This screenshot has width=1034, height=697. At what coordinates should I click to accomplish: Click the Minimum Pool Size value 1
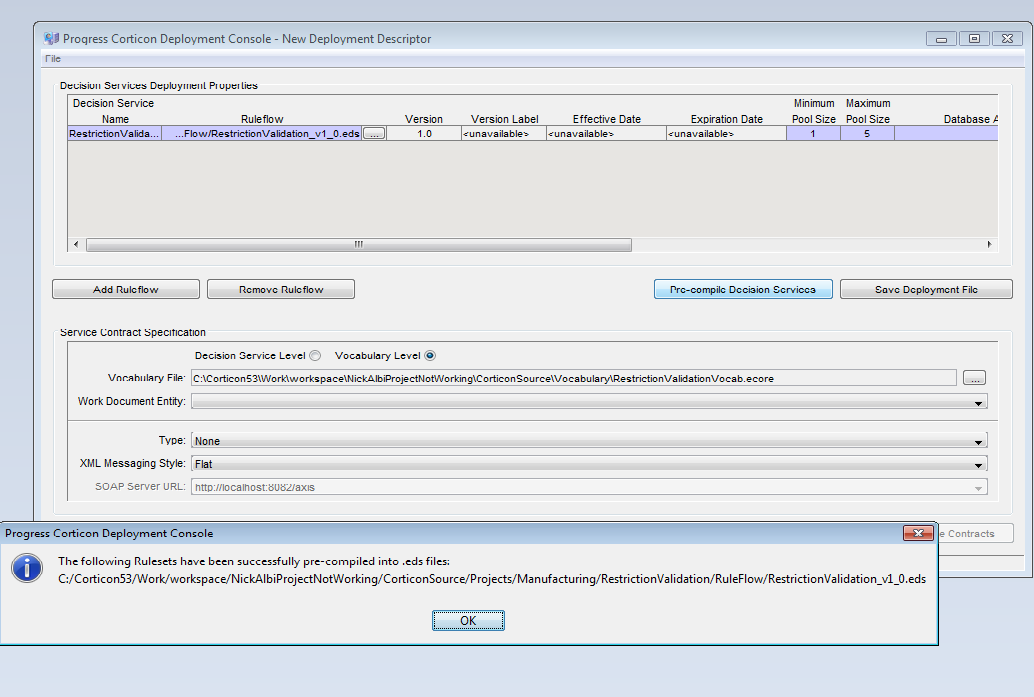[813, 134]
